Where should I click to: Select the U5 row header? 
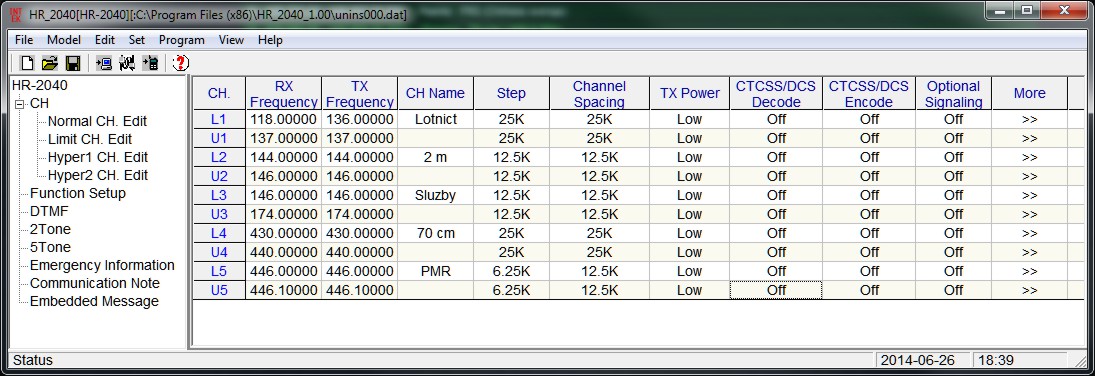219,290
